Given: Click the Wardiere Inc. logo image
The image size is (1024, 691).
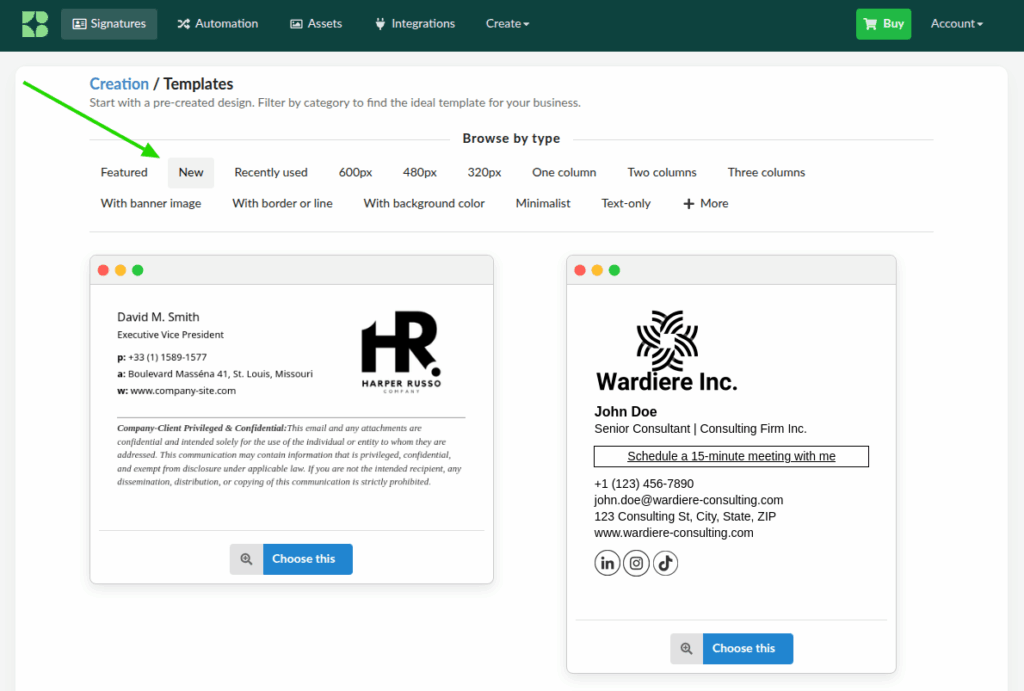Looking at the screenshot, I should point(666,351).
